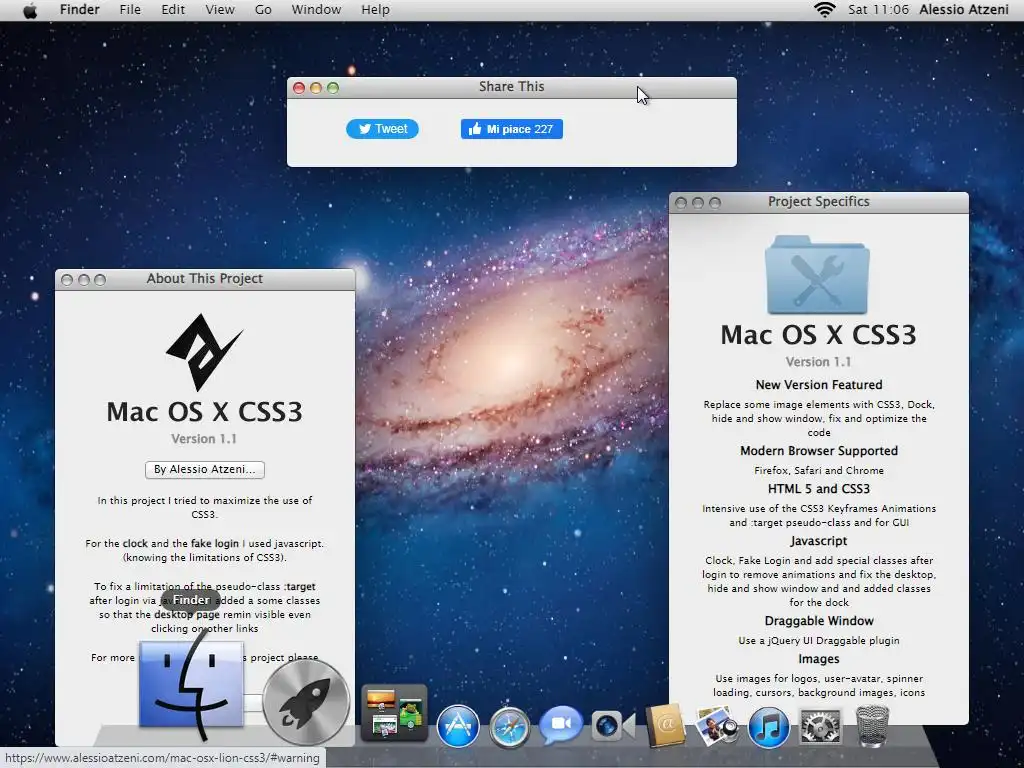The width and height of the screenshot is (1024, 768).
Task: Click Version 1.1 in About This Project
Action: [x=204, y=439]
